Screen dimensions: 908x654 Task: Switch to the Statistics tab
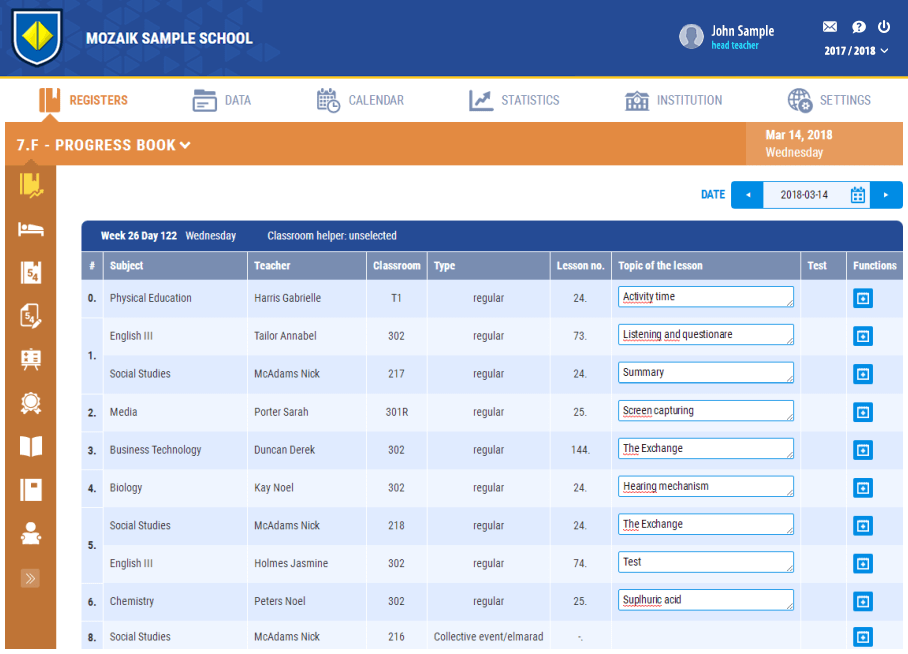click(514, 100)
